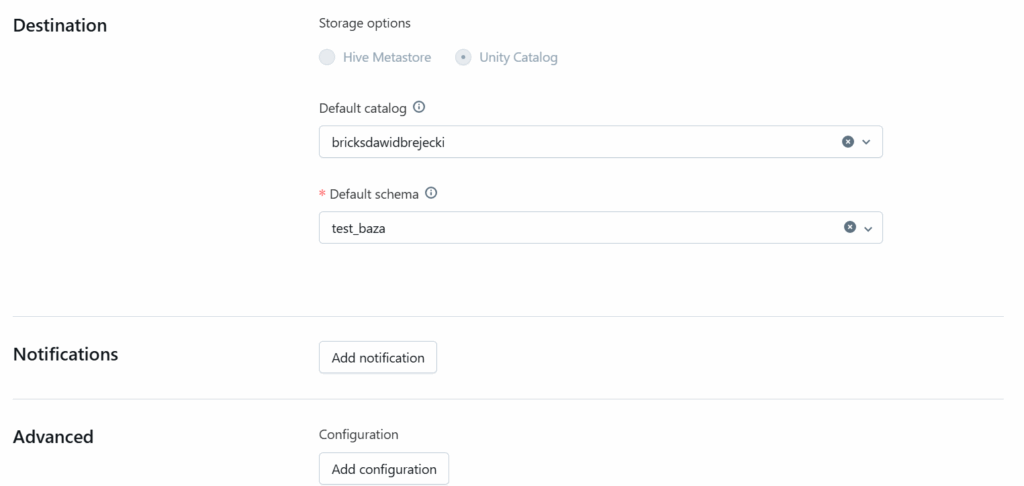This screenshot has height=486, width=1024.
Task: Click the Unity Catalog label text
Action: (518, 57)
